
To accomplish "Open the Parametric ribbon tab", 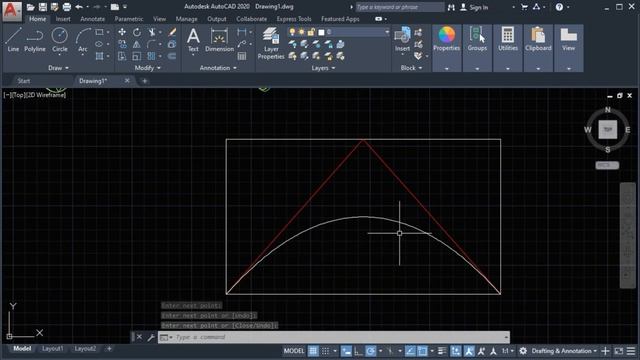I will [x=129, y=19].
